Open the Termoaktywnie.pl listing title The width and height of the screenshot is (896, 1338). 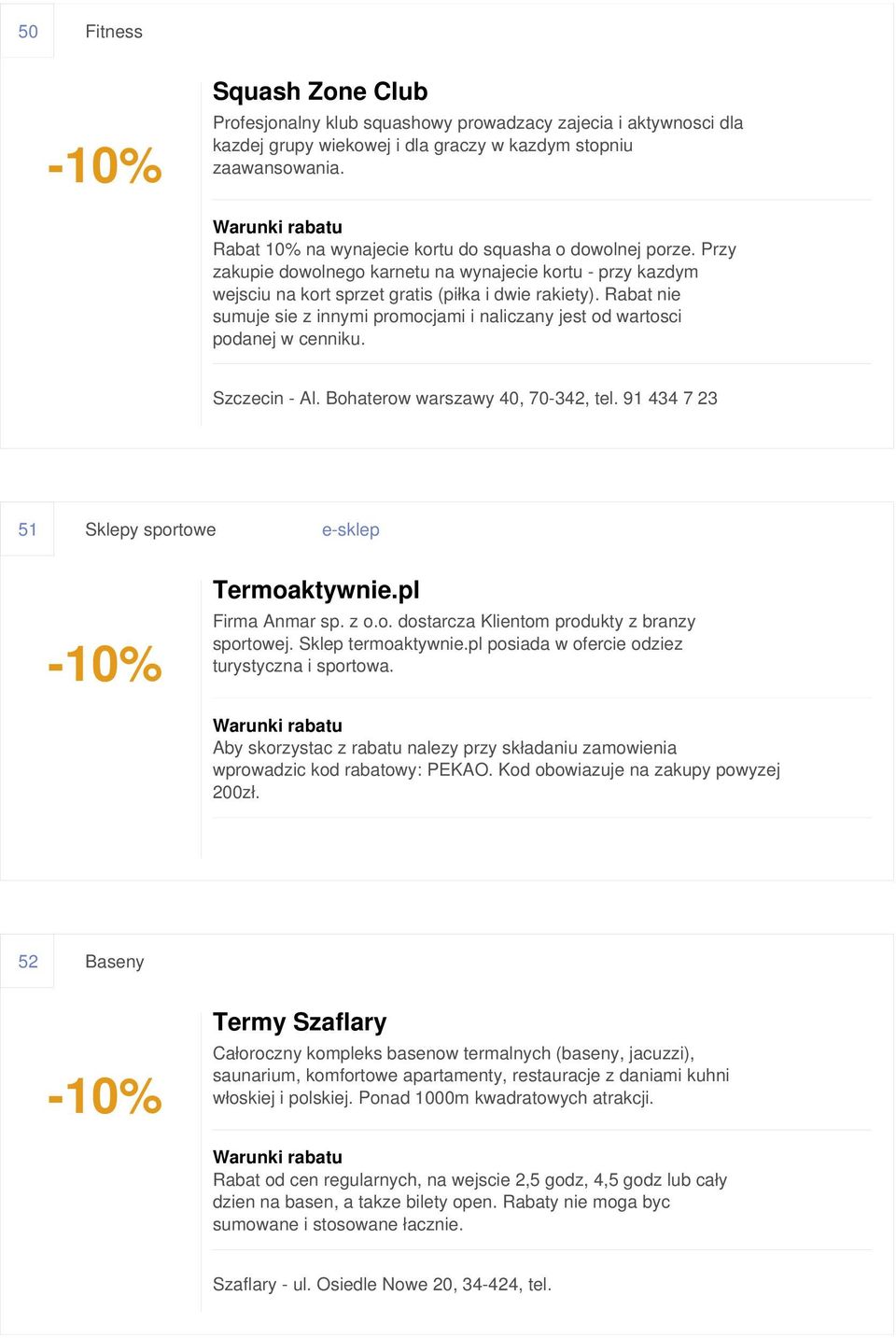tap(316, 590)
